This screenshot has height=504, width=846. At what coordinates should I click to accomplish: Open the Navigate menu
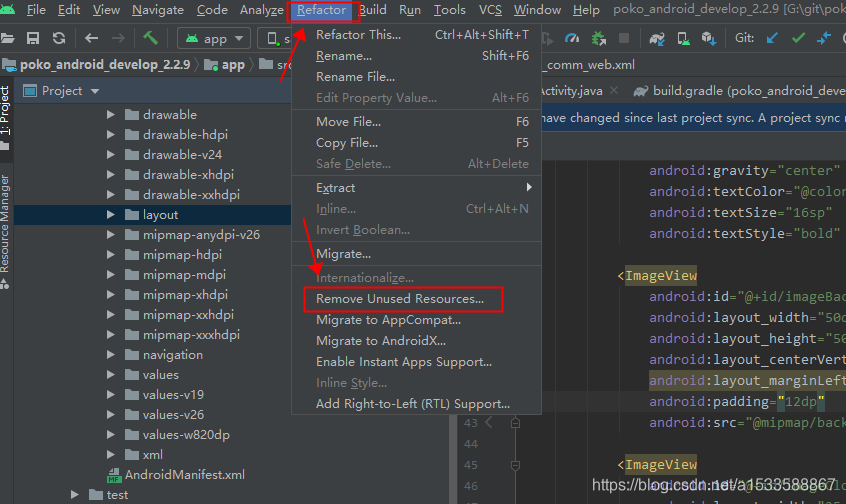(158, 10)
